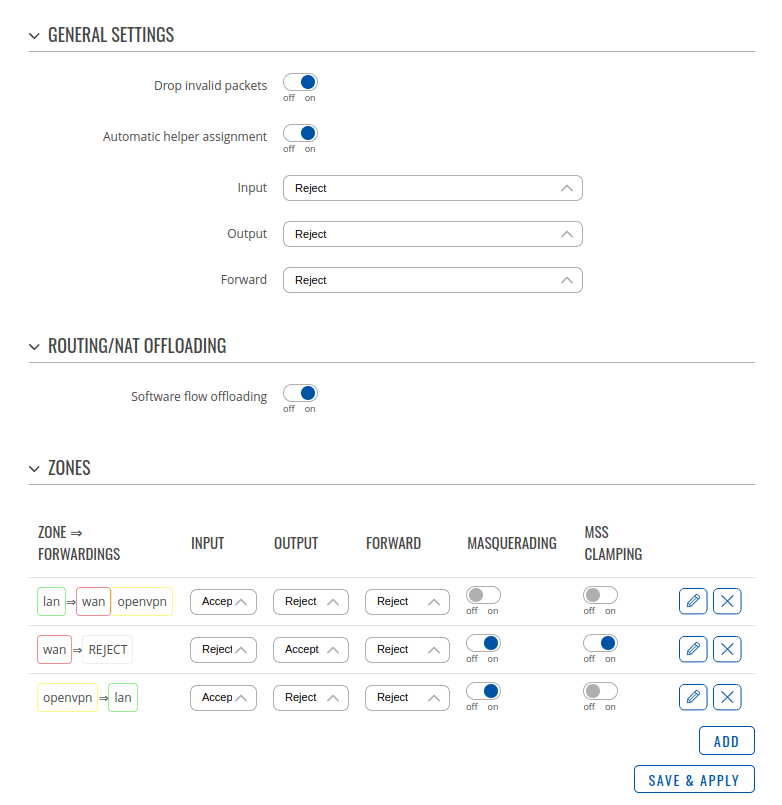Change wan zone Output Accept dropdown
Screen dimensions: 782x805
pyautogui.click(x=311, y=650)
